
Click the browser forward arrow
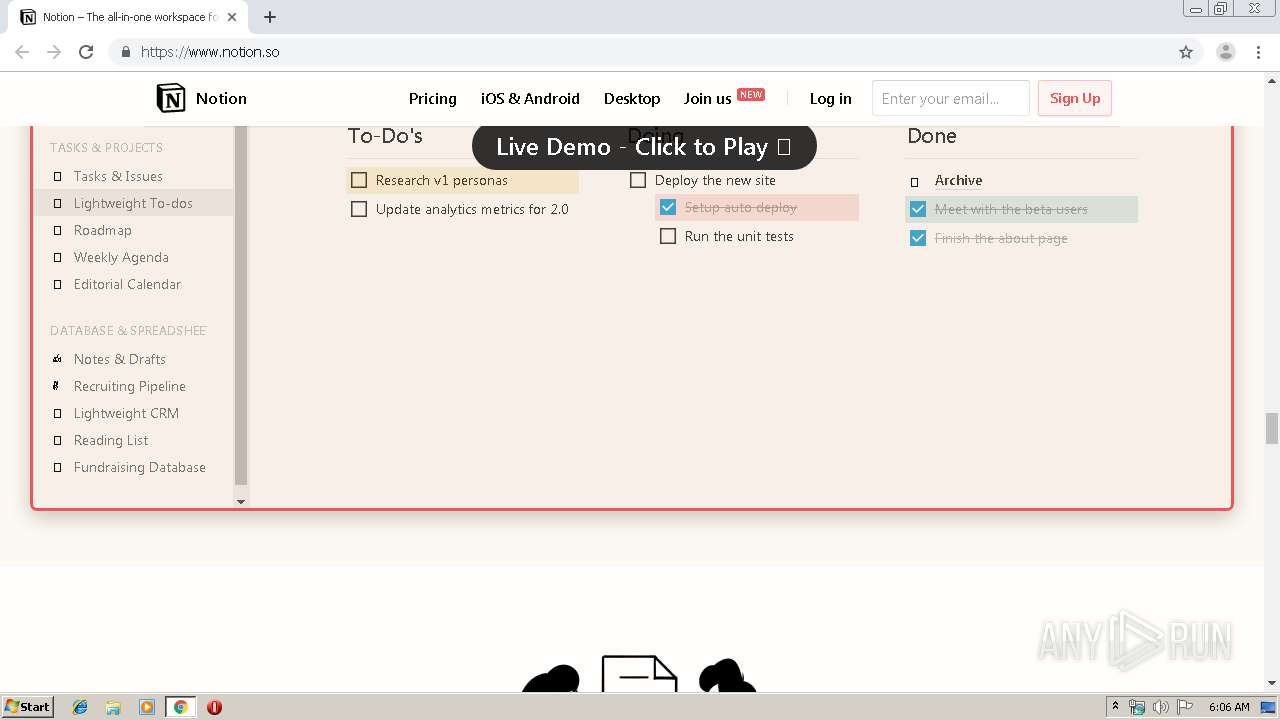click(54, 52)
